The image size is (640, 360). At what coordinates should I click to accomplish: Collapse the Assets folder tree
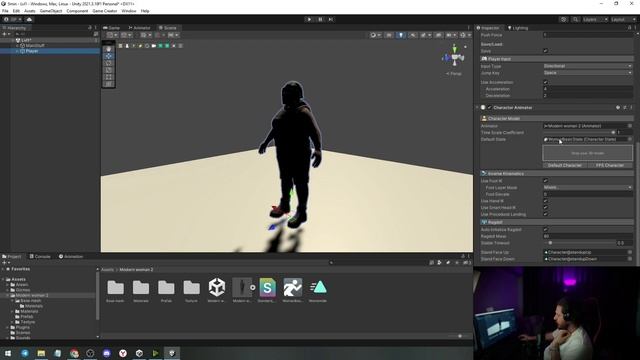3,280
